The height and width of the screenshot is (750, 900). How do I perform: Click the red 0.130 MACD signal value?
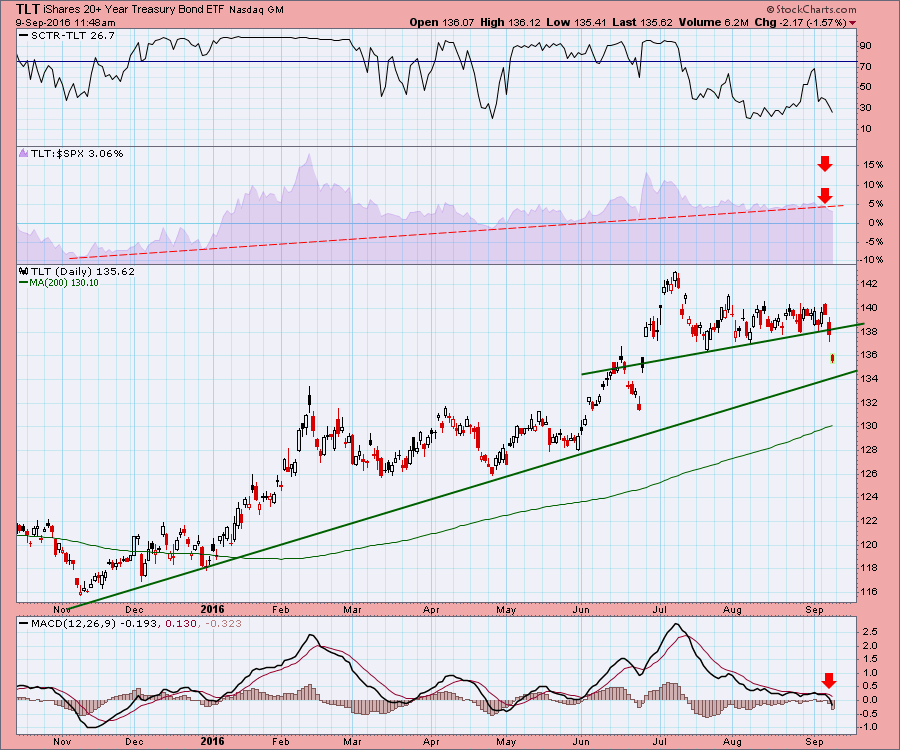pyautogui.click(x=180, y=623)
